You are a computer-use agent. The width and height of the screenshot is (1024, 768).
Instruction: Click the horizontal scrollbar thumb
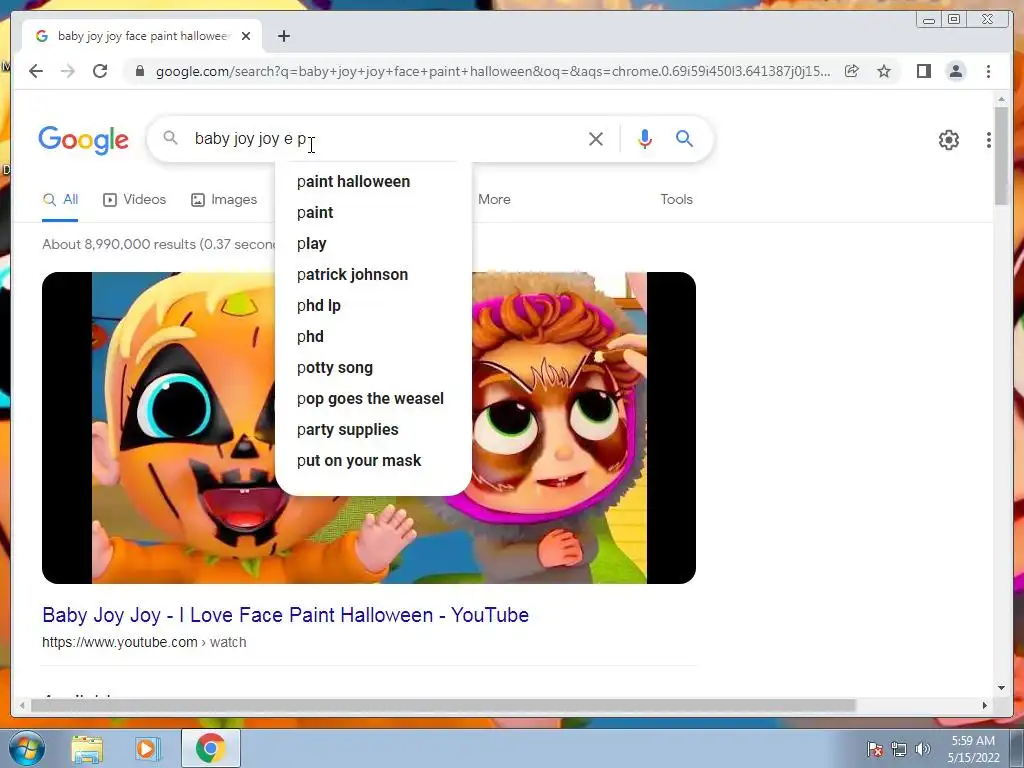coord(443,705)
